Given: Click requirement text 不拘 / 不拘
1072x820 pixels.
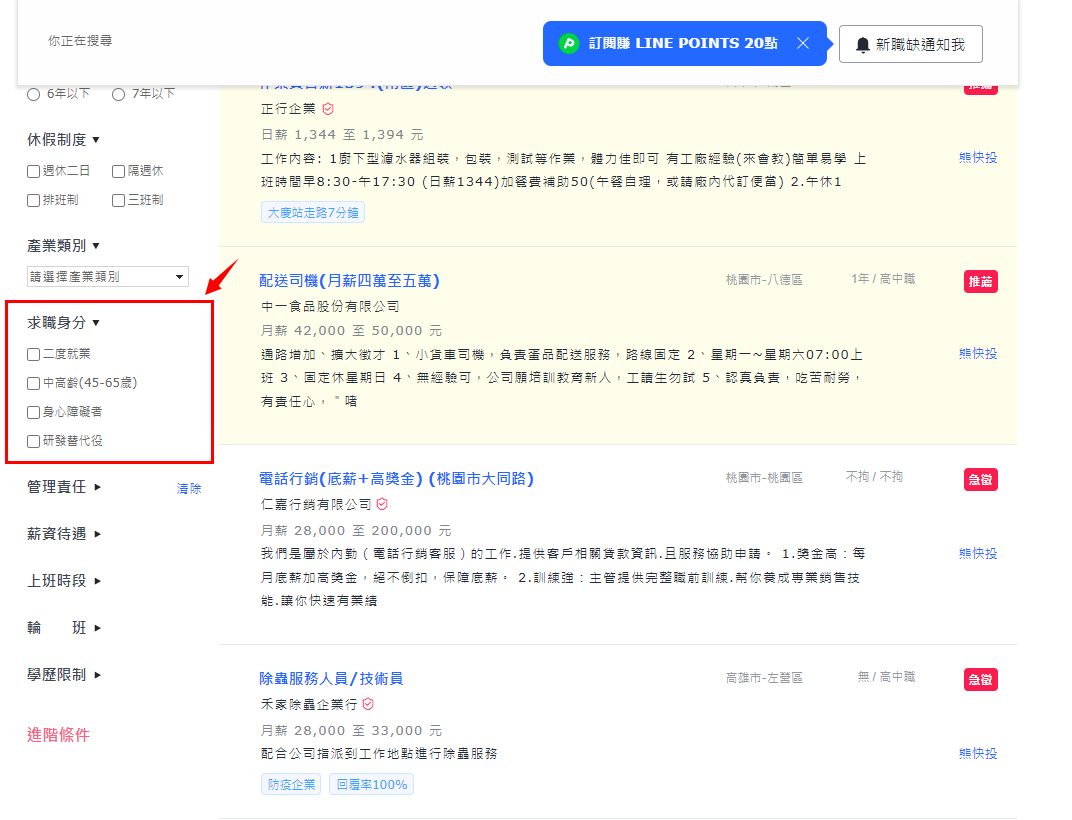Looking at the screenshot, I should point(874,476).
